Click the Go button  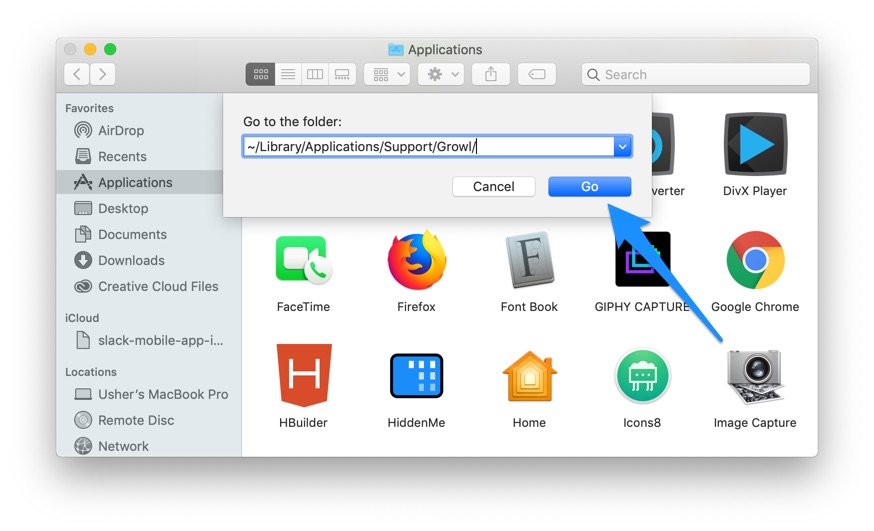[x=589, y=187]
